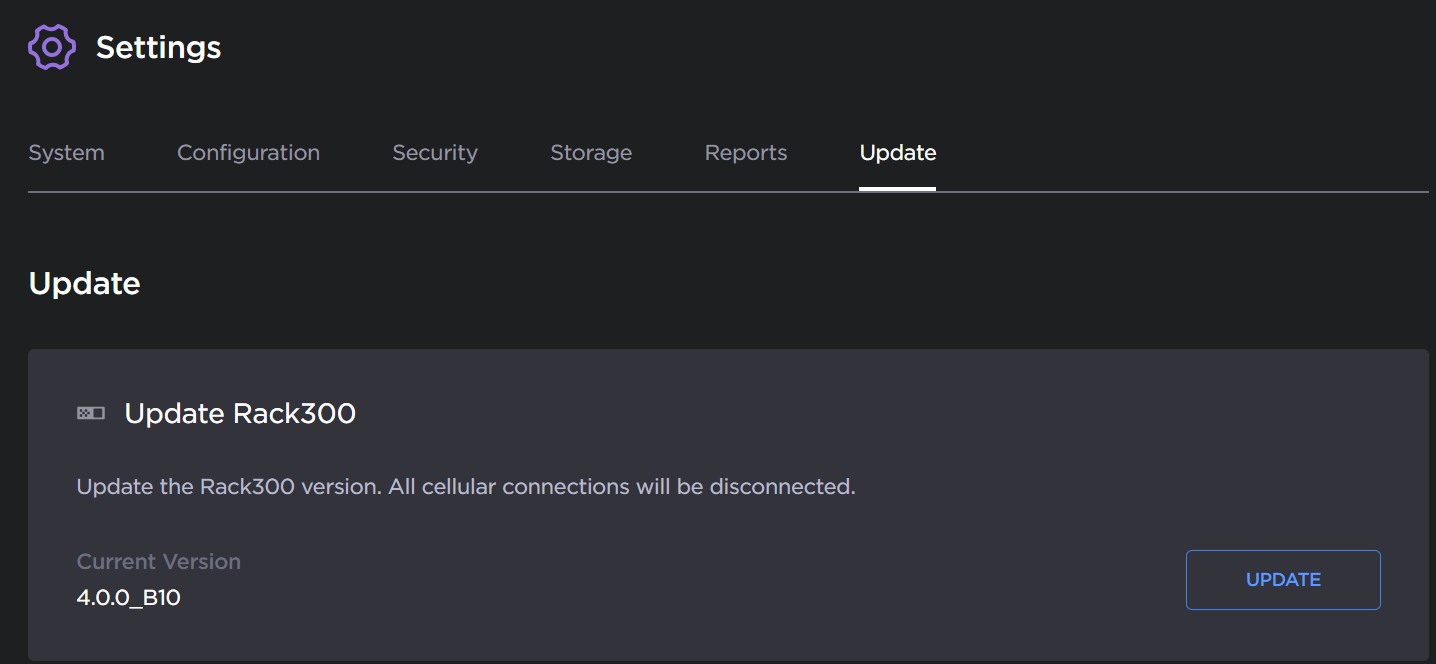
Task: Open the Configuration tab
Action: [x=248, y=152]
